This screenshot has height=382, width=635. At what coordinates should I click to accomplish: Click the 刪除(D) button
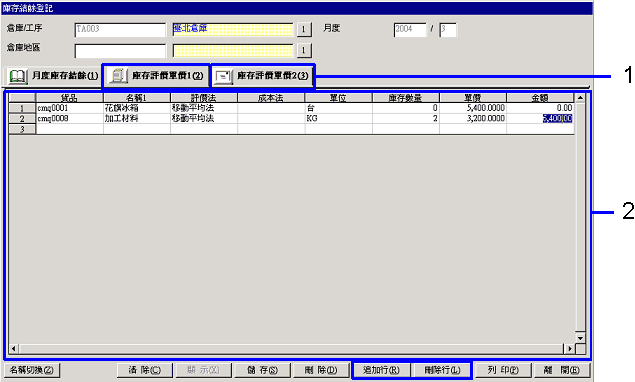click(321, 370)
